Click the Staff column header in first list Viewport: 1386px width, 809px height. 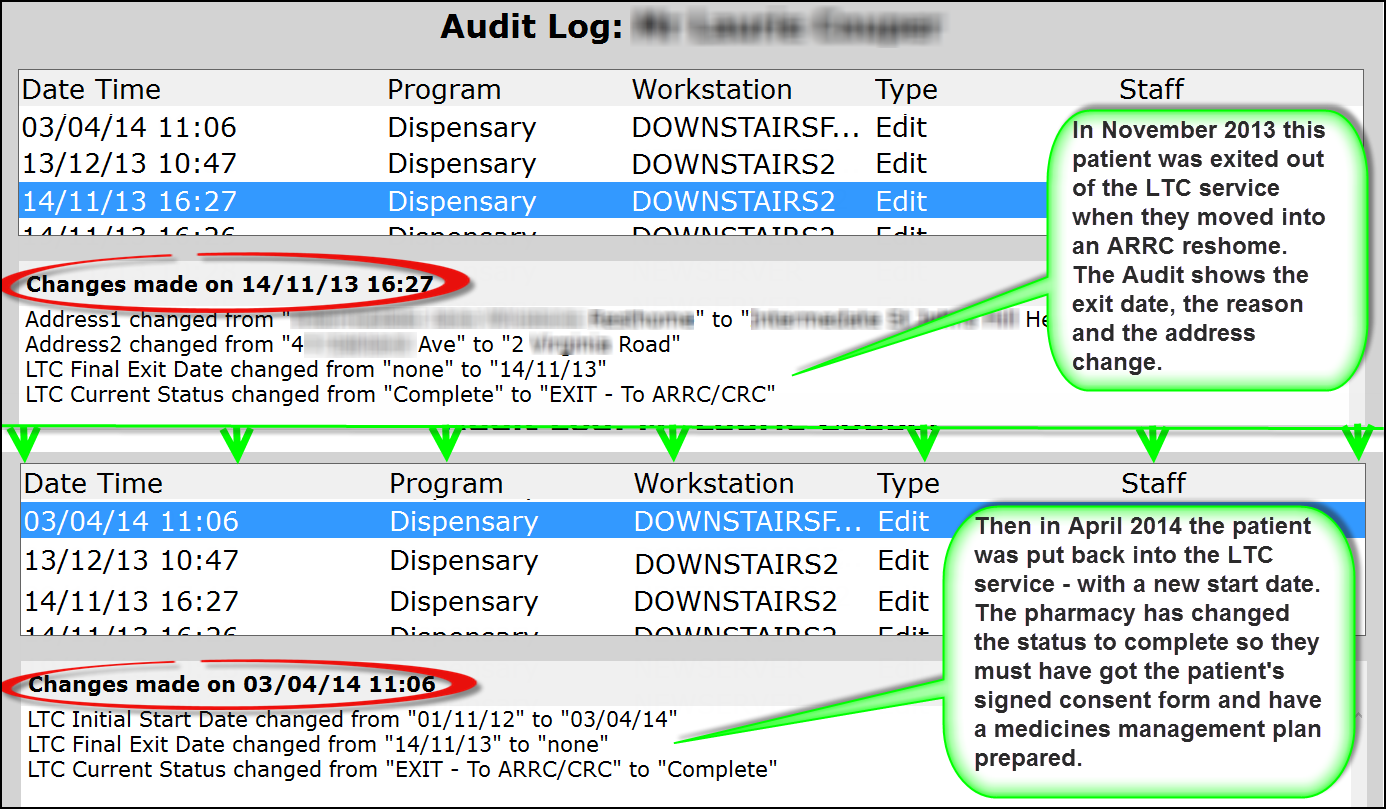(x=1151, y=89)
